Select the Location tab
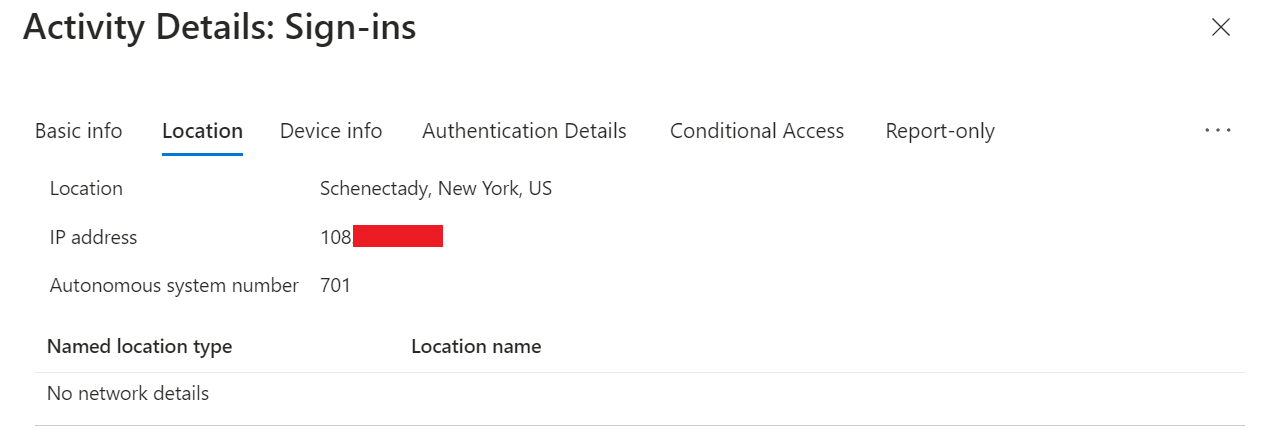Image resolution: width=1270 pixels, height=436 pixels. (x=202, y=131)
